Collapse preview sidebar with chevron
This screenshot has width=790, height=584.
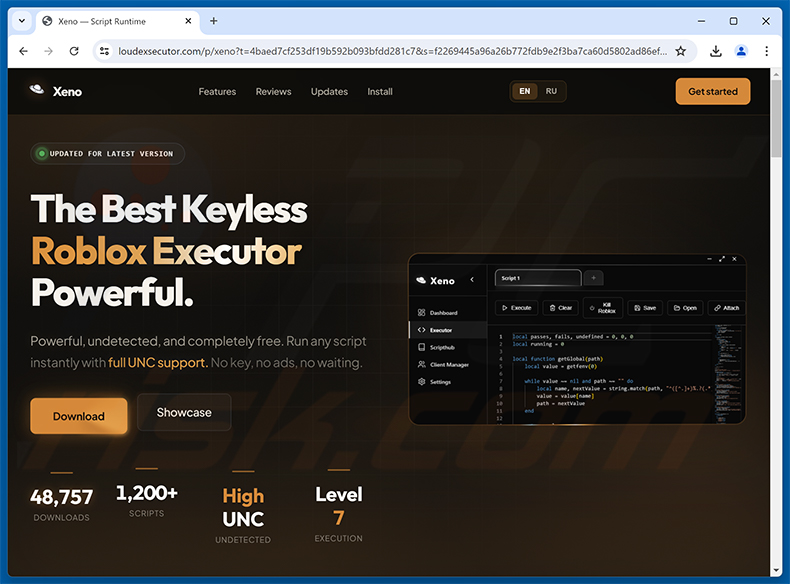pos(472,280)
